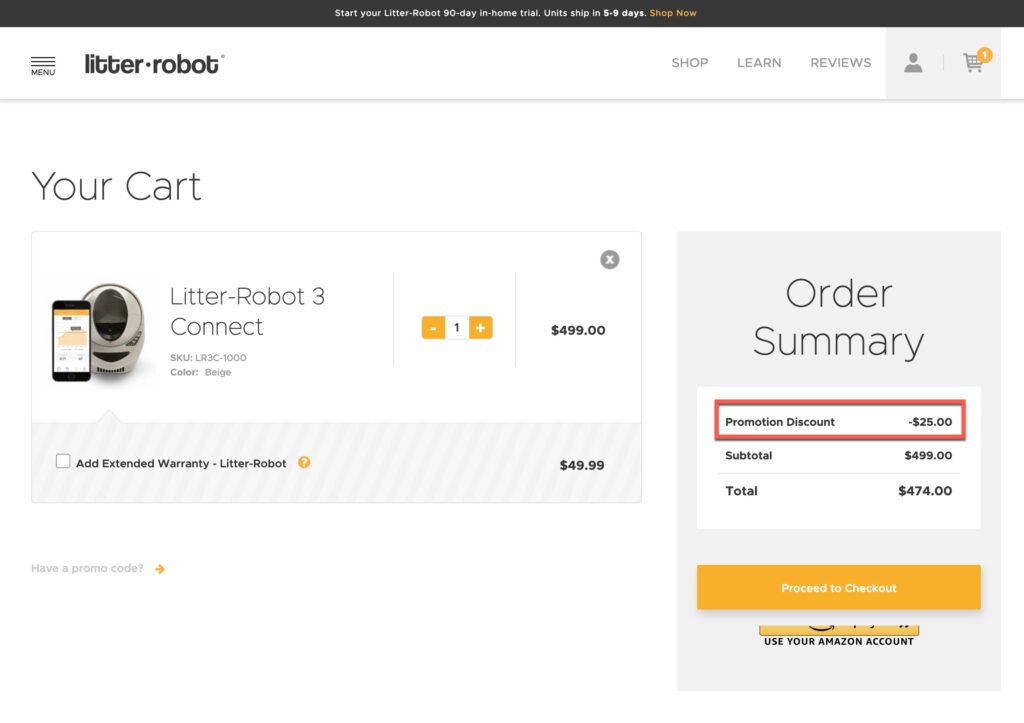The image size is (1024, 723).
Task: Enable Add Extended Warranty checkbox
Action: [63, 461]
